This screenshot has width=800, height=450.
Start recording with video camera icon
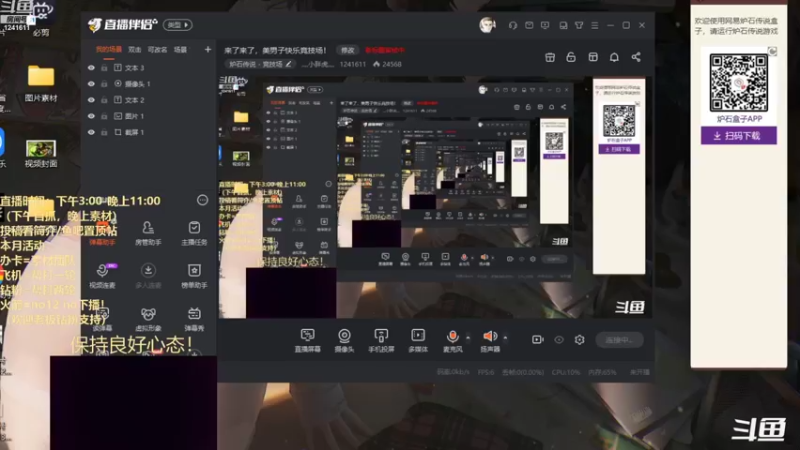coord(538,339)
